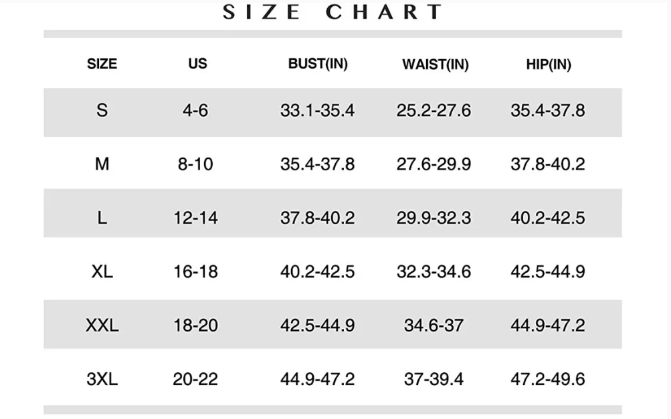Screen dimensions: 671x419
Task: Click the SIZE CHART title
Action: (x=332, y=12)
